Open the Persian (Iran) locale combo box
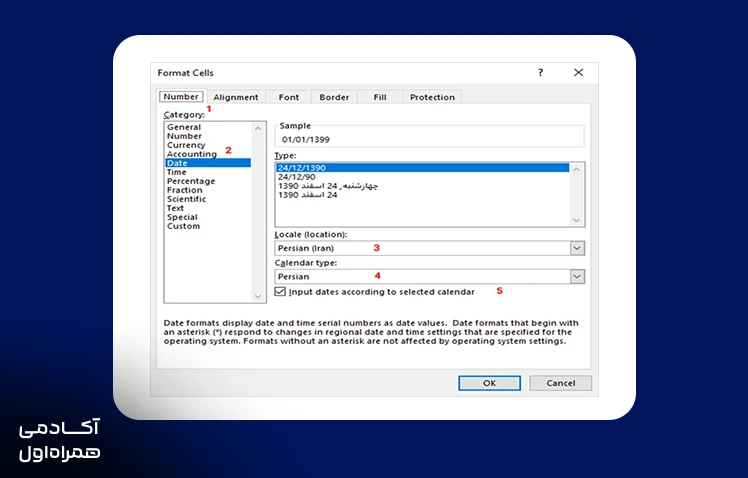The height and width of the screenshot is (478, 748). point(429,248)
